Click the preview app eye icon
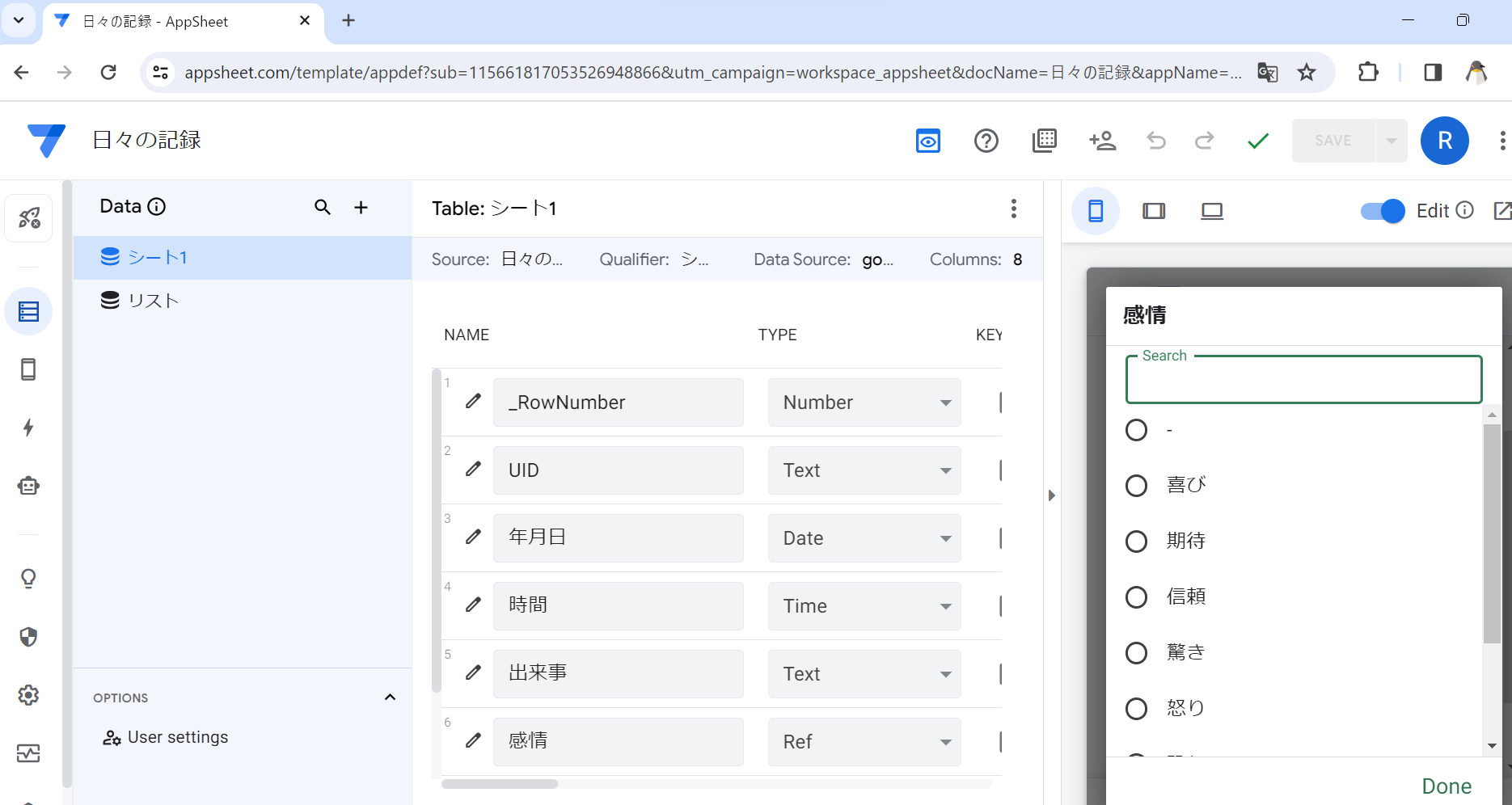The image size is (1512, 805). pyautogui.click(x=928, y=141)
